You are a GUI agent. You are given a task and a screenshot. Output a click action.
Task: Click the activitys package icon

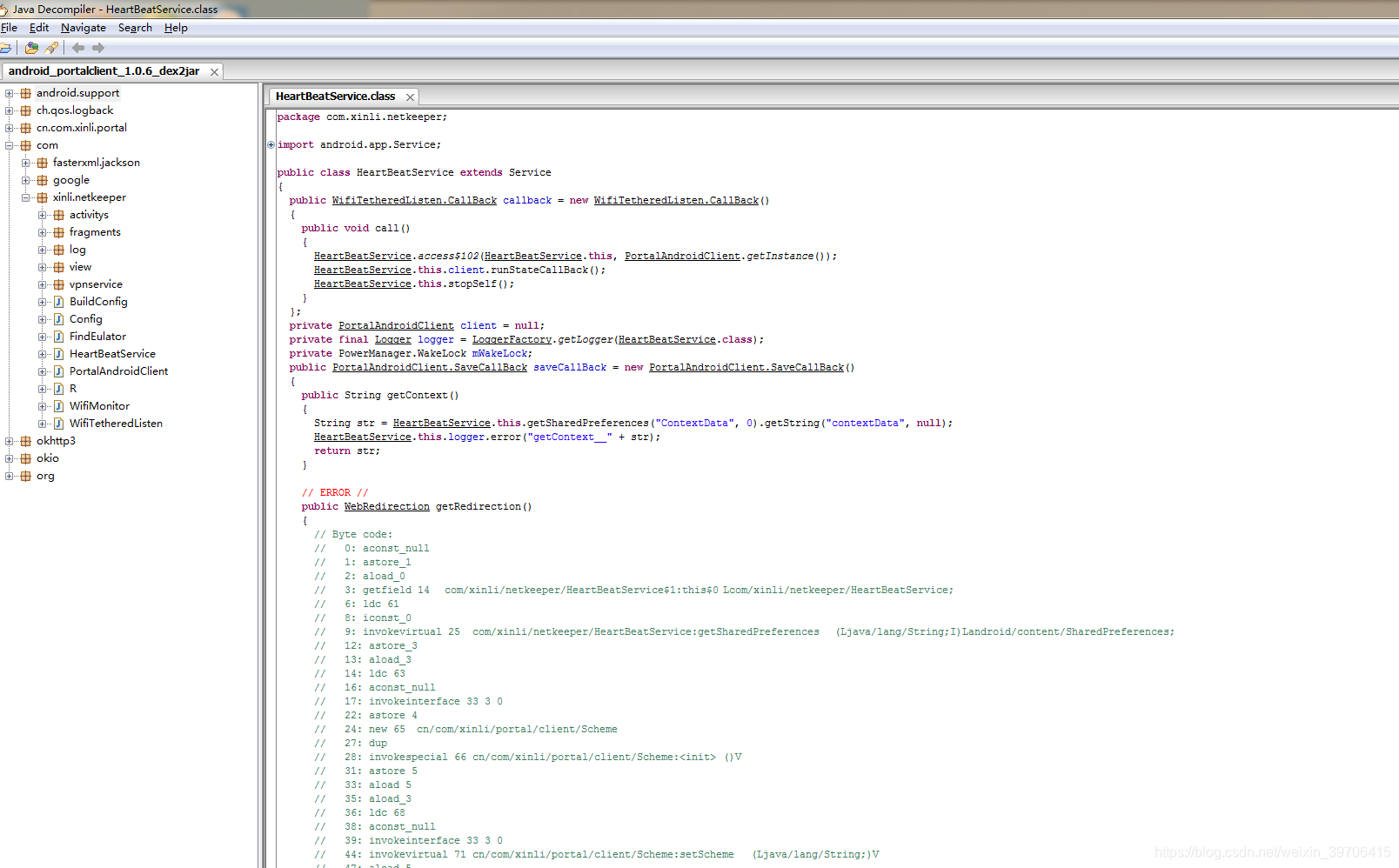point(59,215)
